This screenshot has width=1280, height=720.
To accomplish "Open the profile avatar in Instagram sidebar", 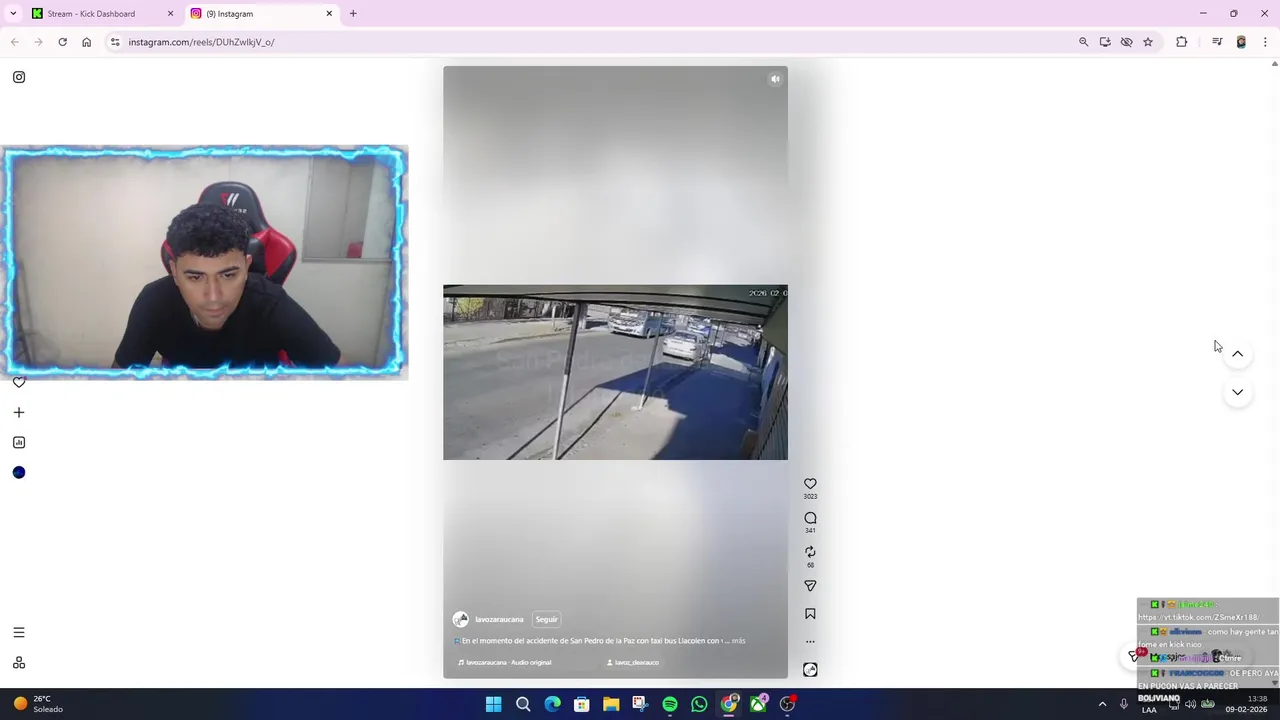I will (x=19, y=472).
